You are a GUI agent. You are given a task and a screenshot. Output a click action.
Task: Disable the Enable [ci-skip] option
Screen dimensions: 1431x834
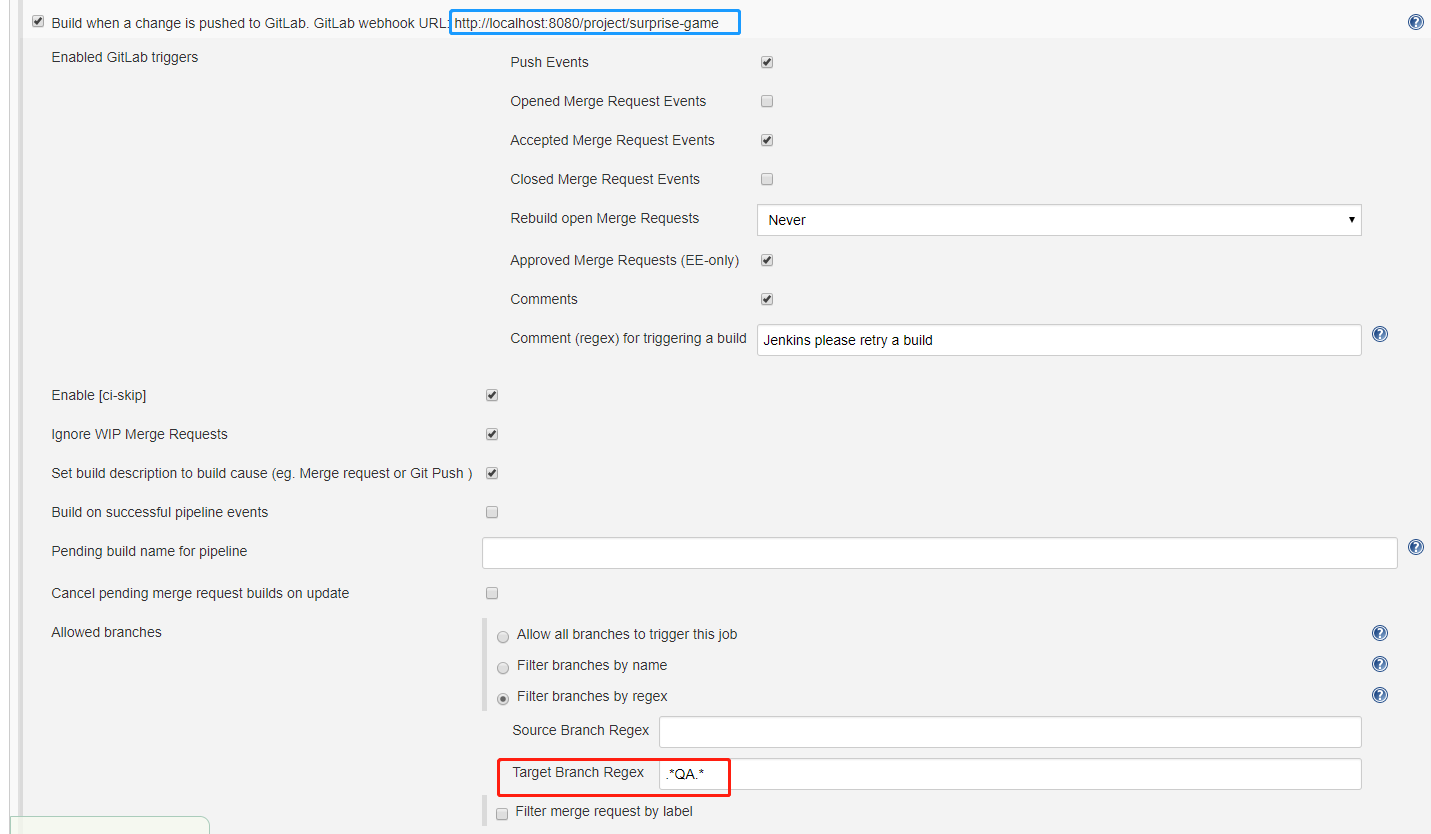tap(492, 395)
